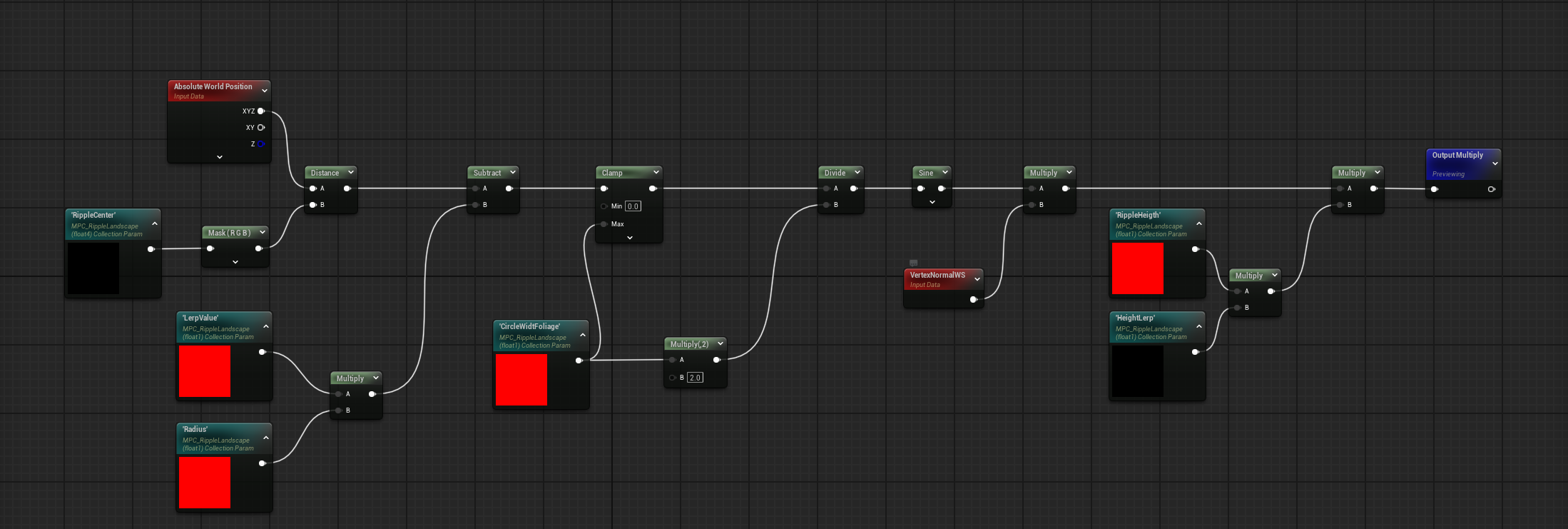Image resolution: width=1568 pixels, height=529 pixels.
Task: Select the Mask (R G B) node title
Action: tap(229, 233)
